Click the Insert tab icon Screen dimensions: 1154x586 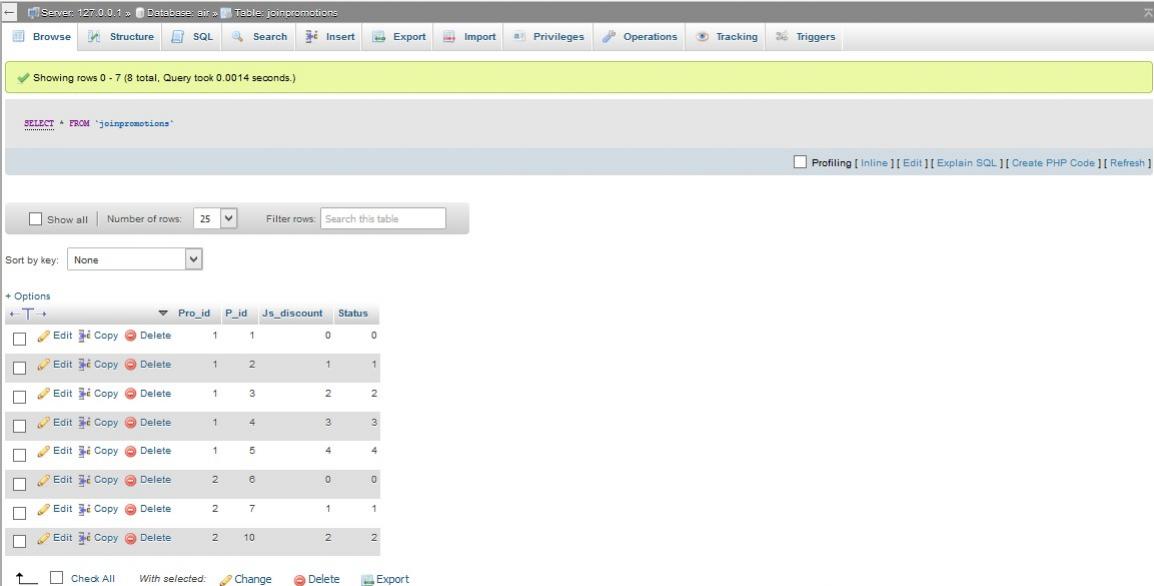[x=311, y=36]
